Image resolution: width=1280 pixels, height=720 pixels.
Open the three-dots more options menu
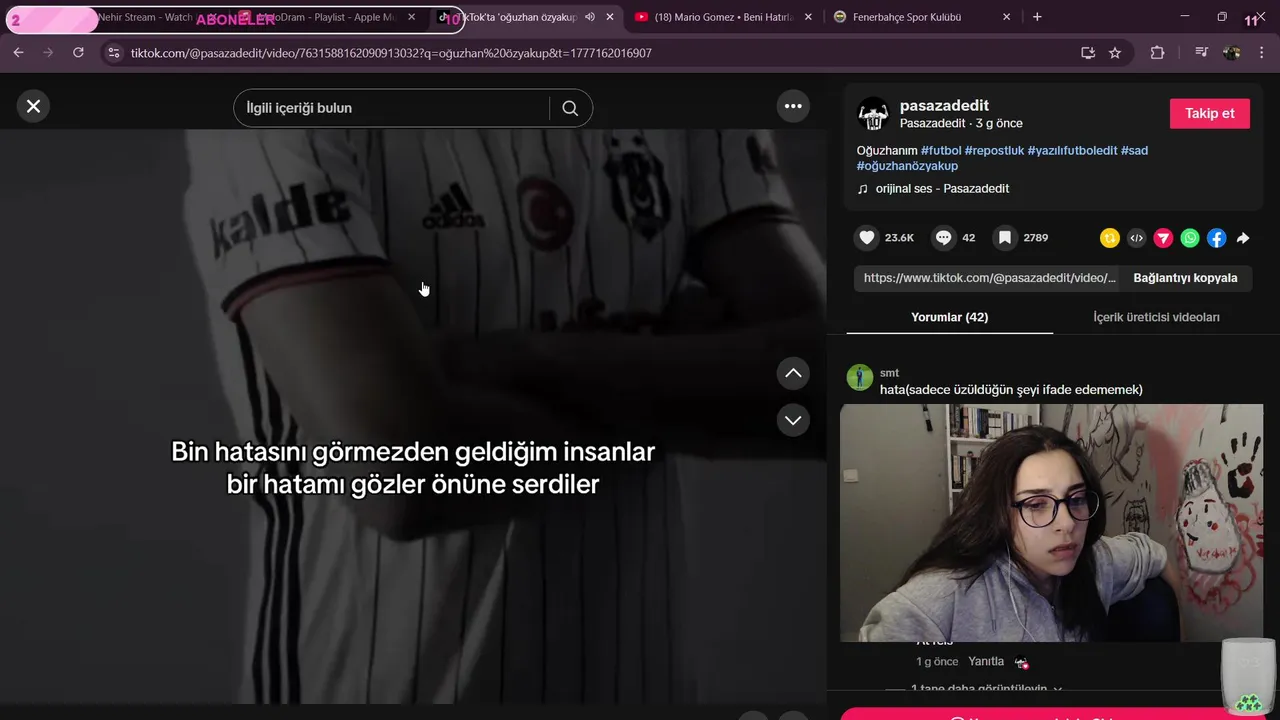click(793, 106)
